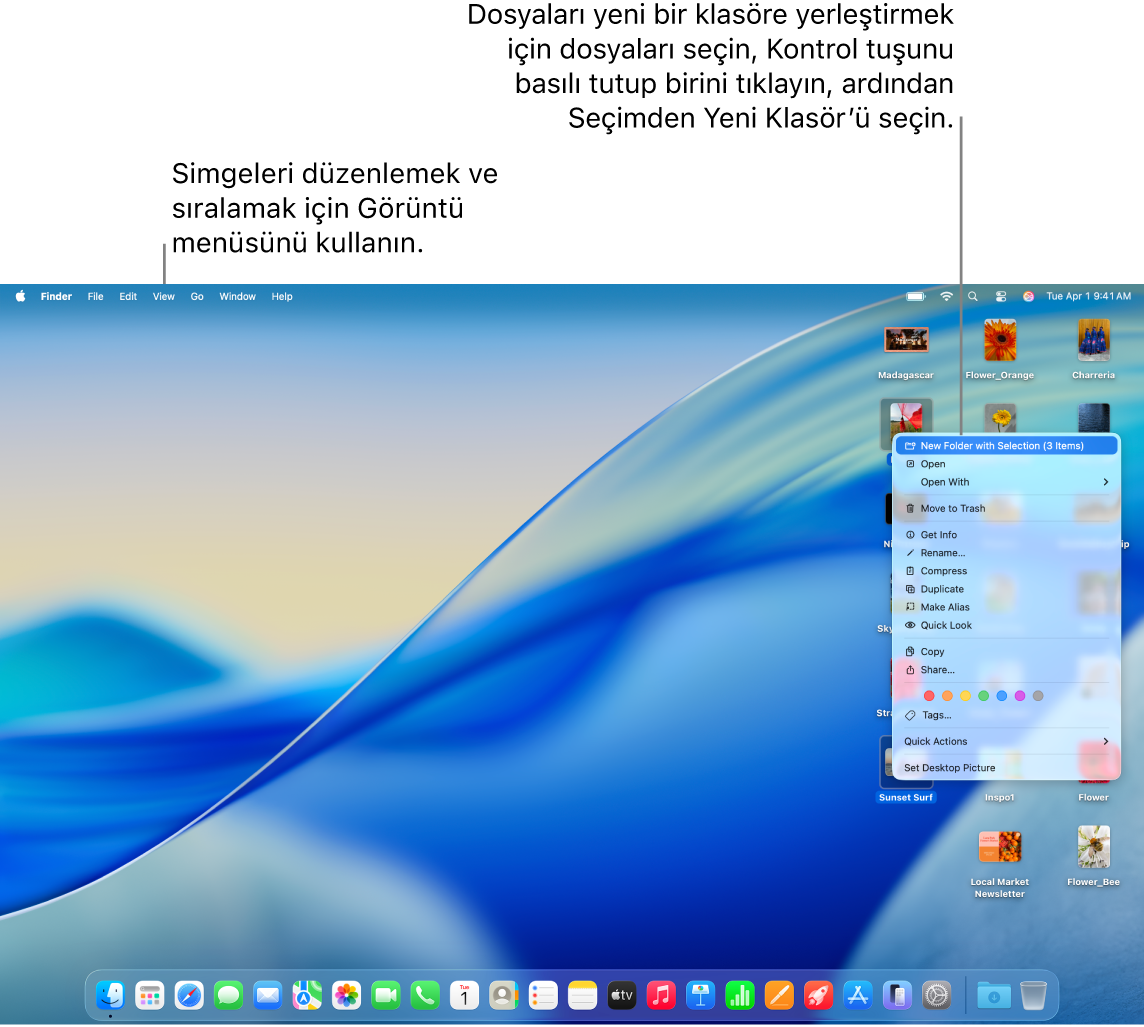1144x1027 pixels.
Task: Apply the green color tag
Action: pos(983,696)
